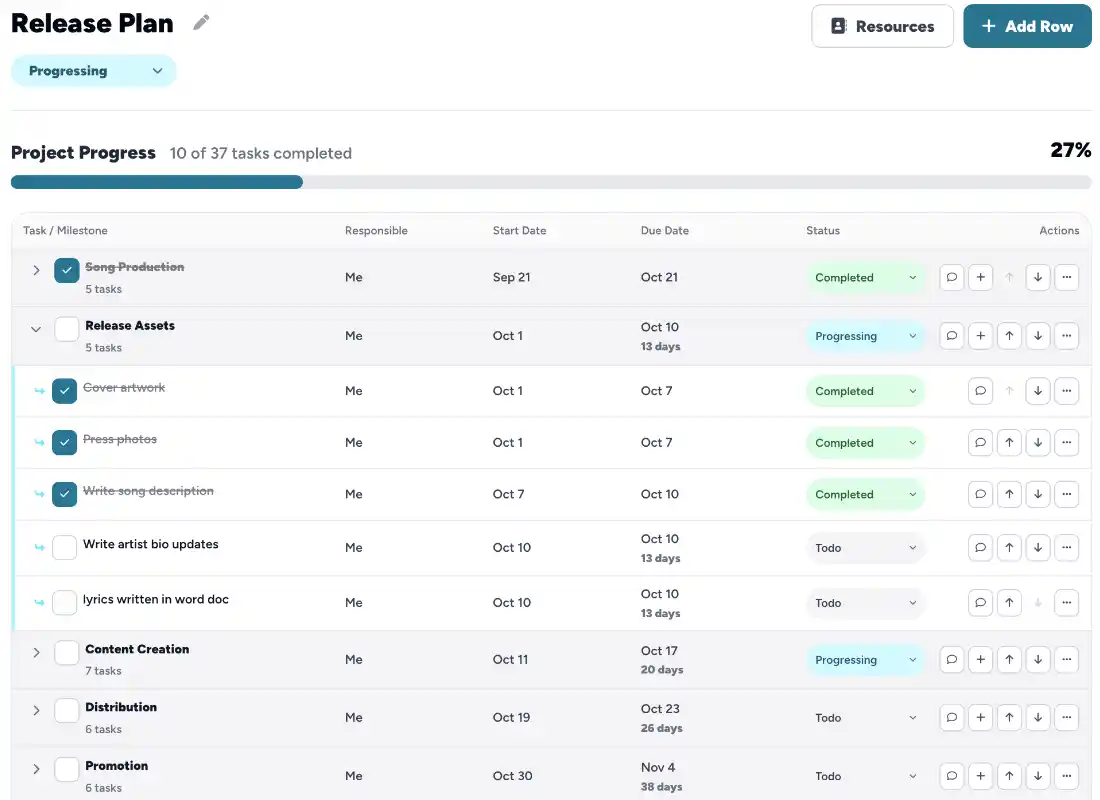
Task: Open more options for Content Creation row
Action: [x=1066, y=660]
